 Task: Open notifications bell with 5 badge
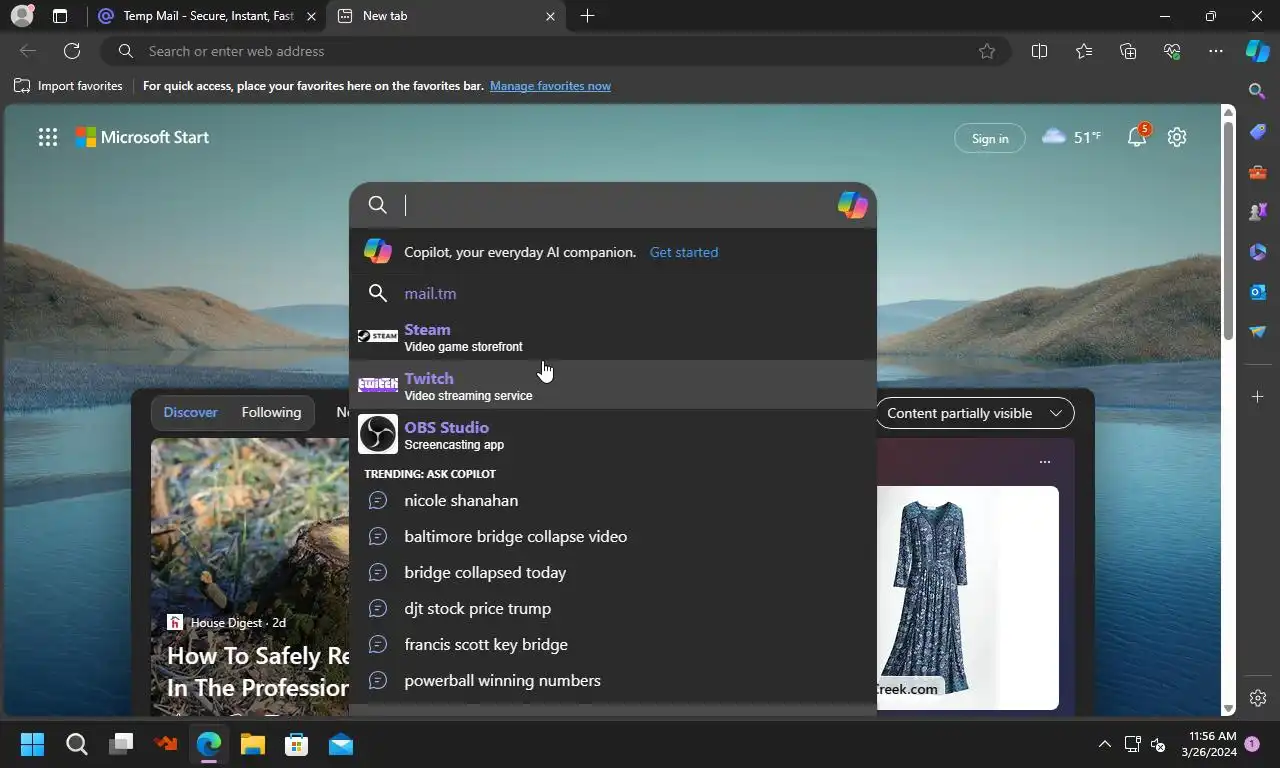coord(1137,137)
